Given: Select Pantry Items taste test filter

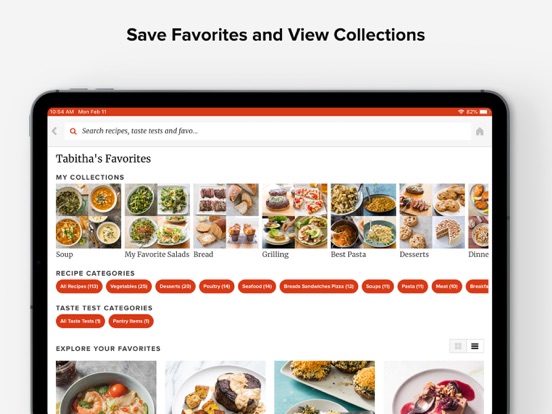Looking at the screenshot, I should coord(131,321).
